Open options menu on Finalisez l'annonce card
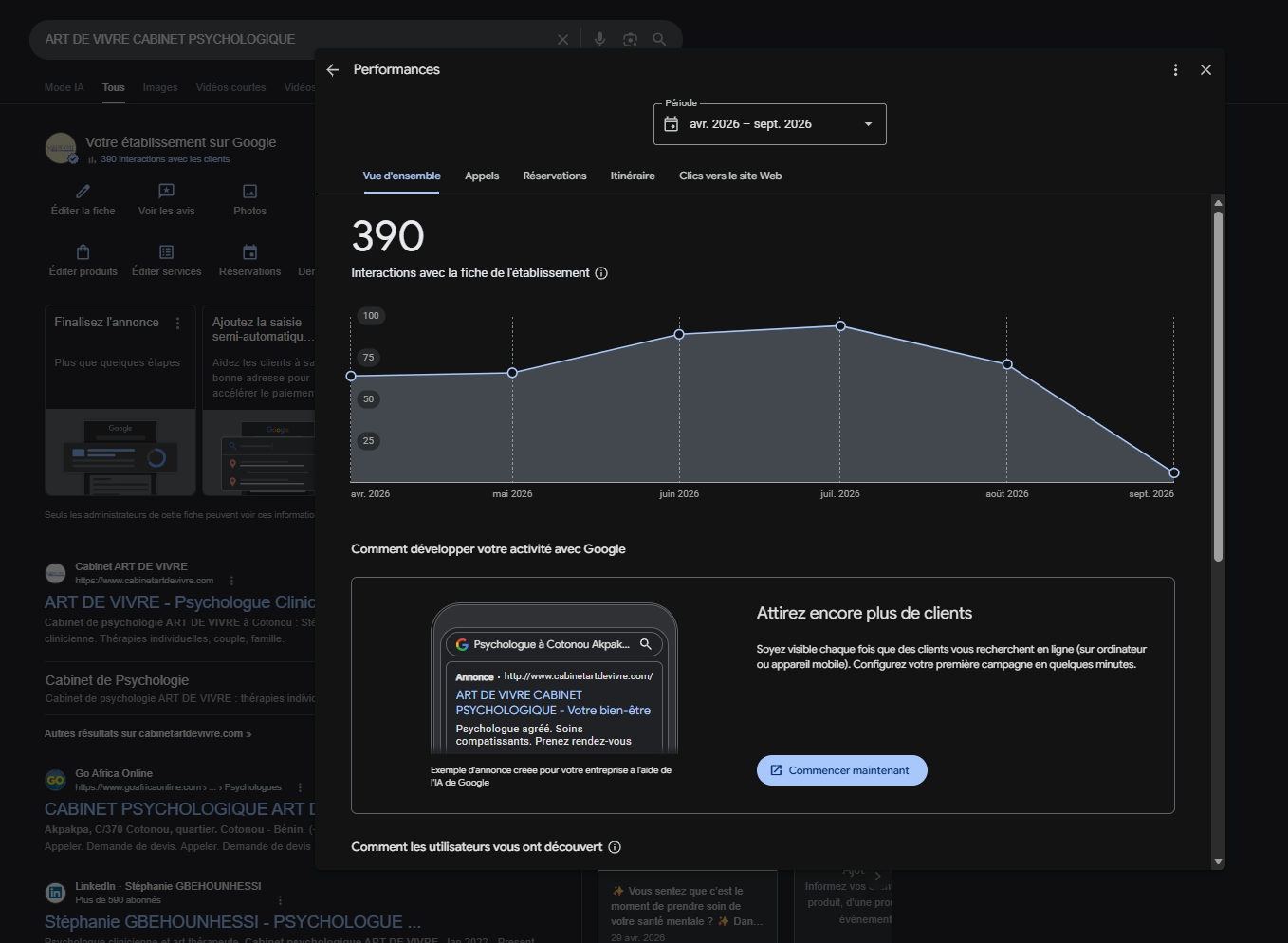 tap(177, 324)
